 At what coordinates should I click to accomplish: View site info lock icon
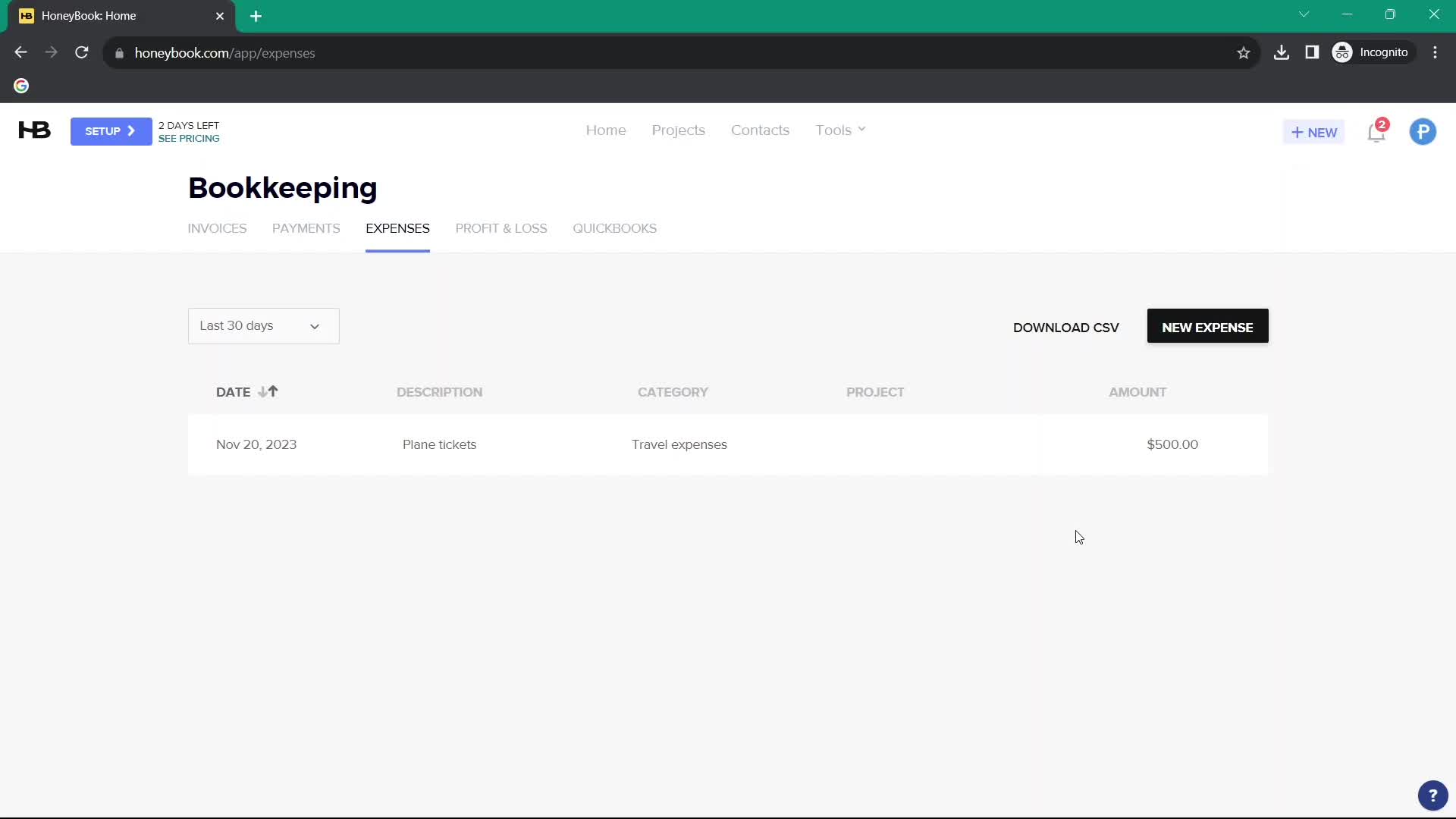coord(119,53)
